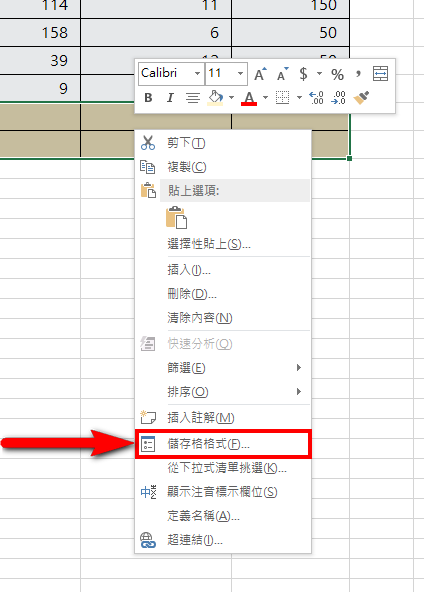This screenshot has width=424, height=592.
Task: Select the cell containing 9
Action: 40,88
